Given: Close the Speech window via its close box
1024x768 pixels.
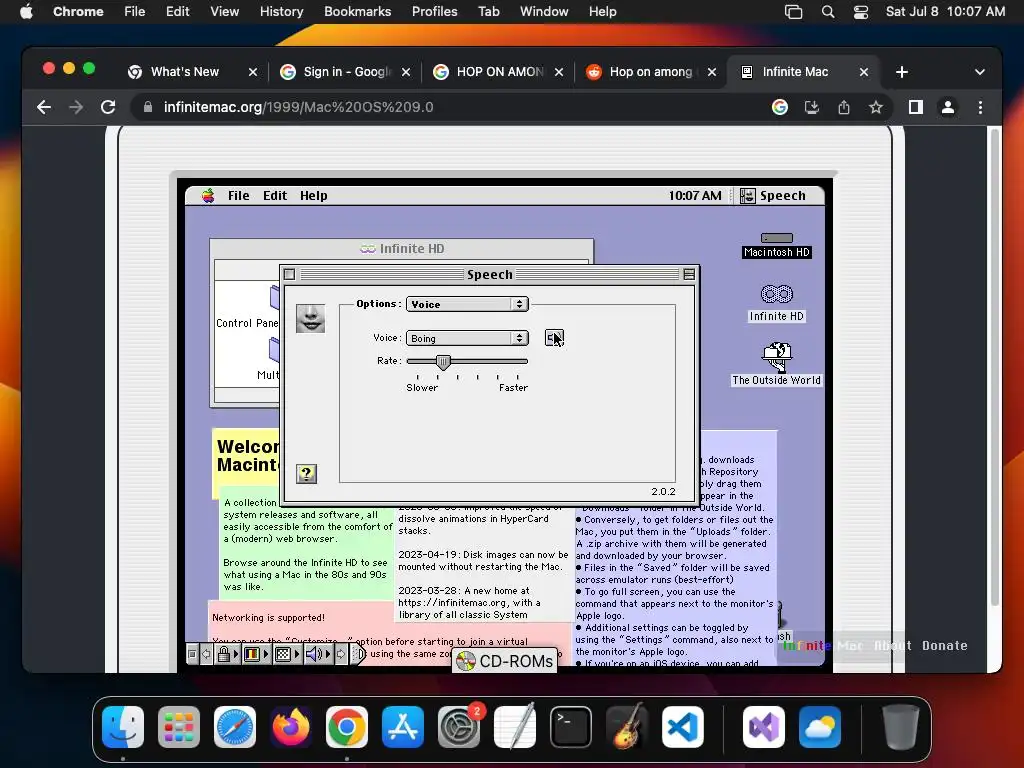Looking at the screenshot, I should pyautogui.click(x=290, y=274).
